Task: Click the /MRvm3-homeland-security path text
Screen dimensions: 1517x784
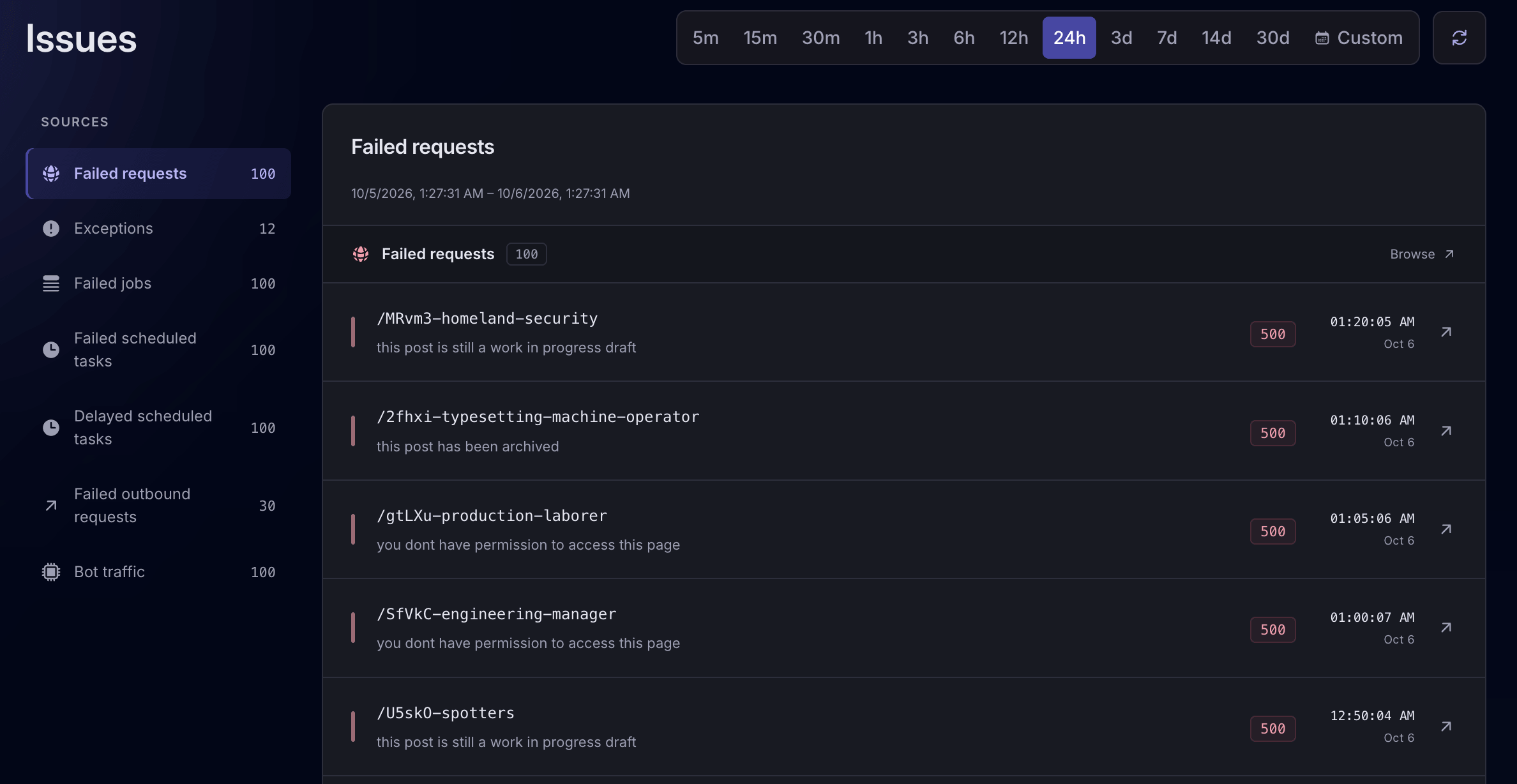Action: pyautogui.click(x=487, y=319)
